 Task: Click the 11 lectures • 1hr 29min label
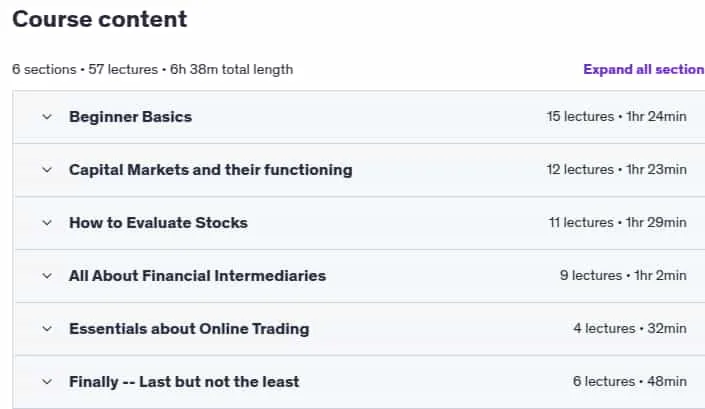click(x=617, y=222)
